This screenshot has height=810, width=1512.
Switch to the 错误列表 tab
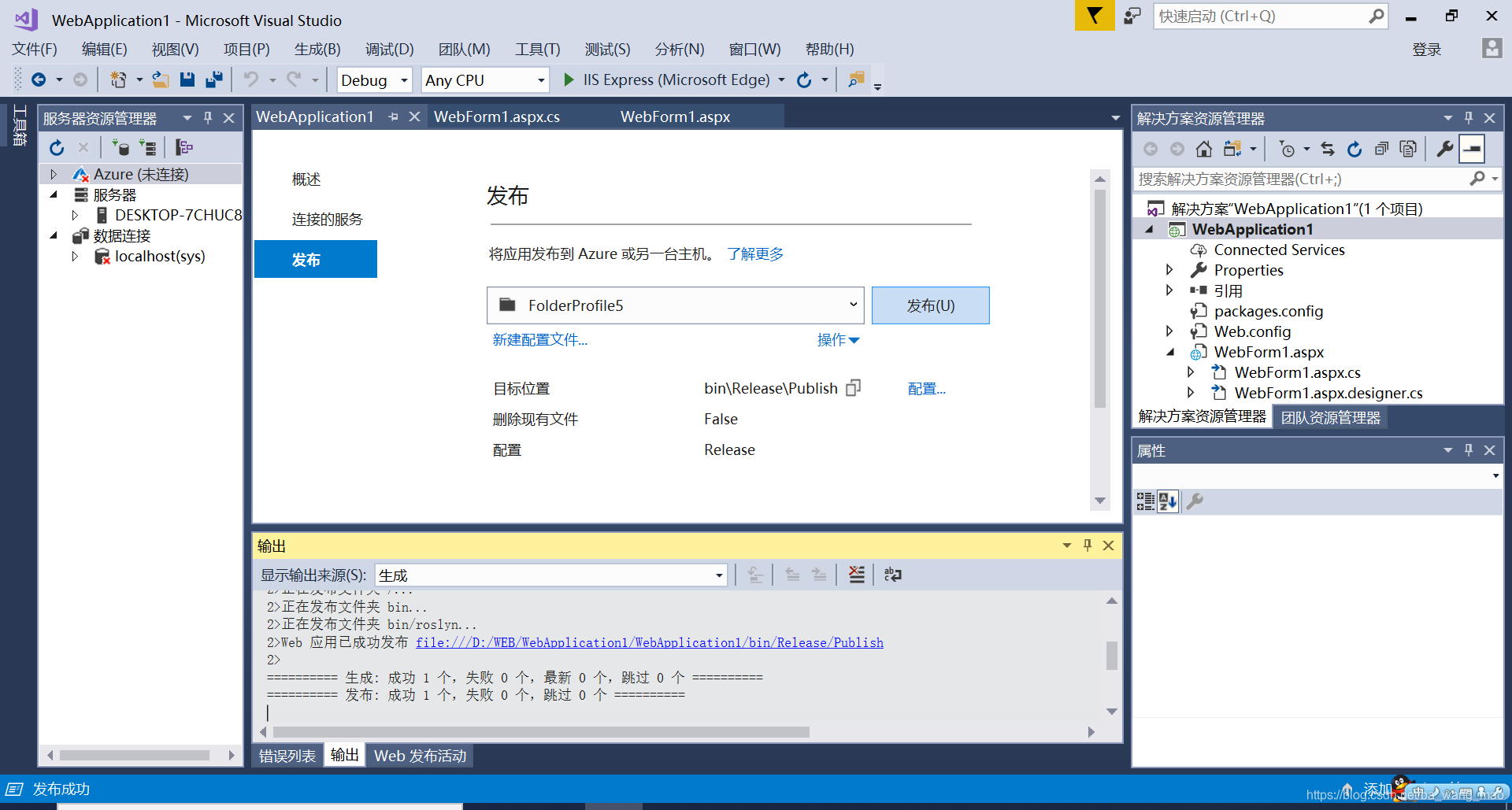287,756
